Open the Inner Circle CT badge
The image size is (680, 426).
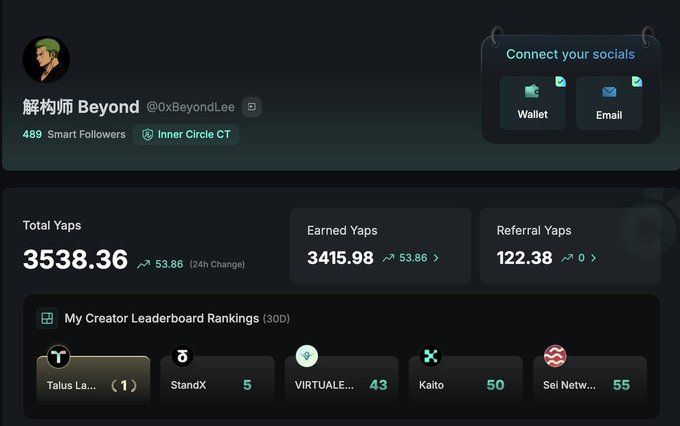[186, 134]
